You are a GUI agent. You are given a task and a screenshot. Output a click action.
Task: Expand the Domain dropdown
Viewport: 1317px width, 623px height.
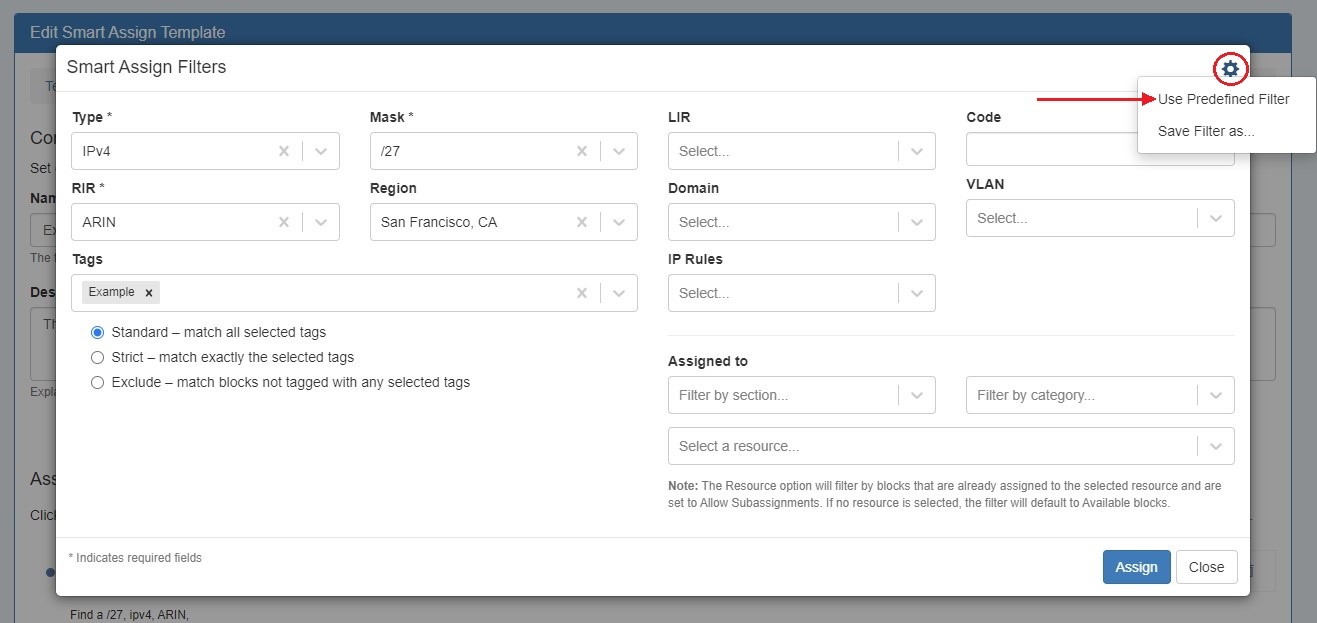916,222
